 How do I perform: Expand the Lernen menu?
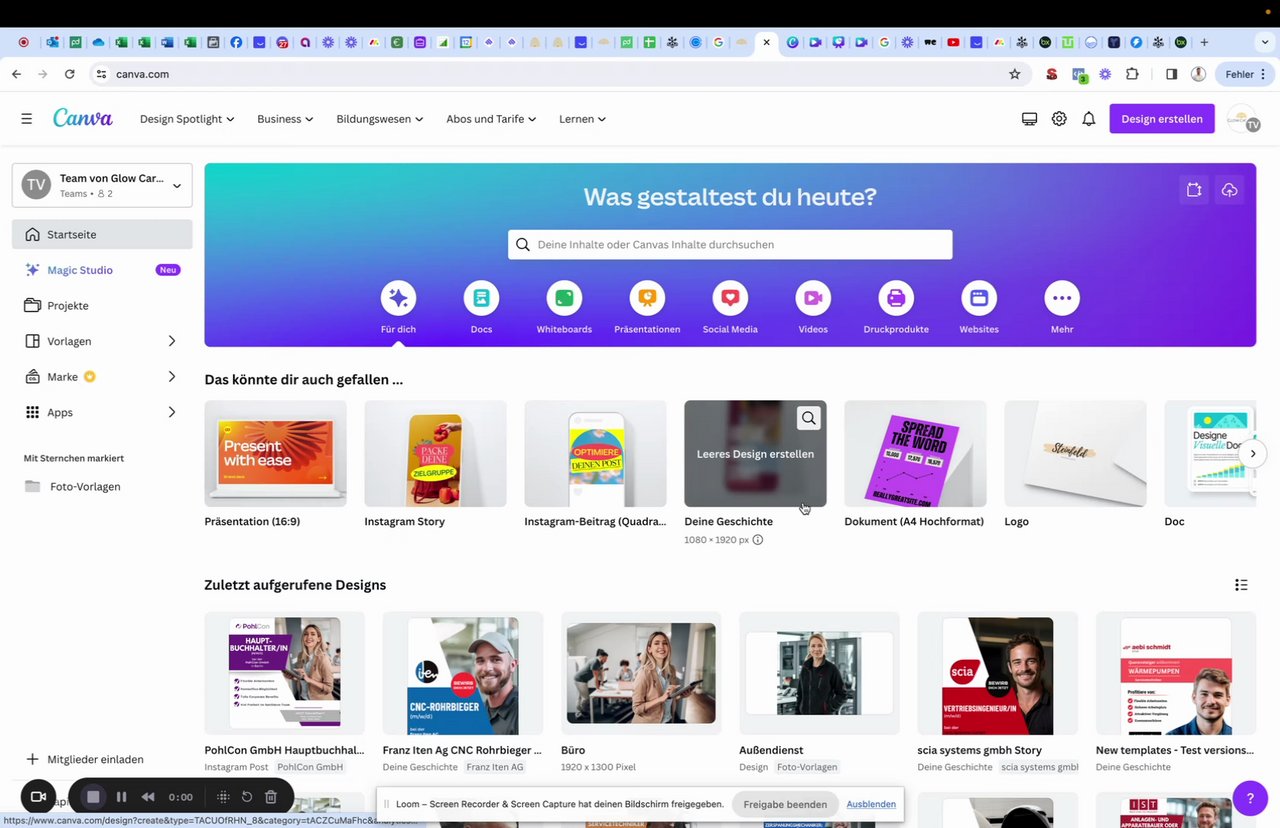click(583, 119)
